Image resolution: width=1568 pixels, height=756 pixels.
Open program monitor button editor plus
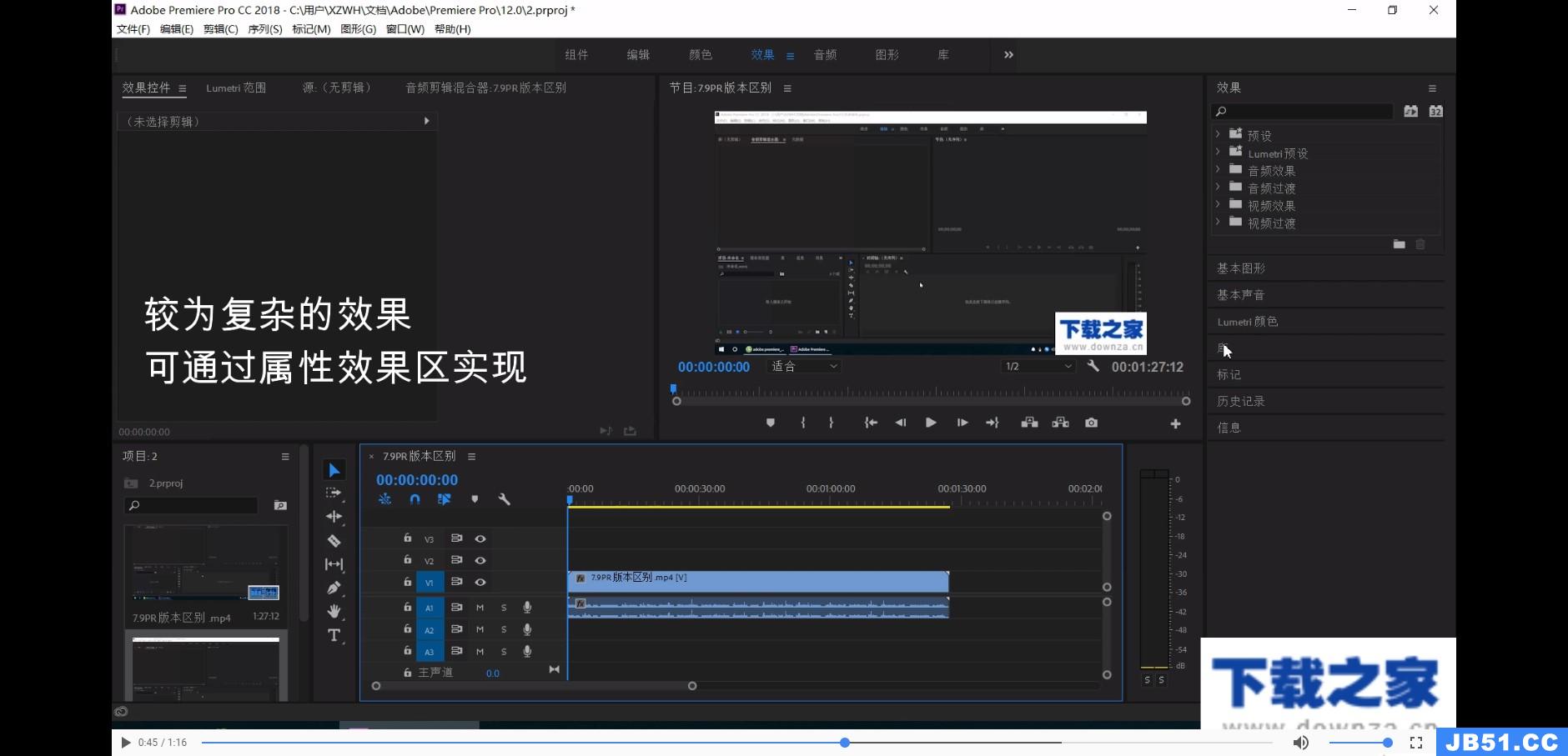tap(1175, 424)
